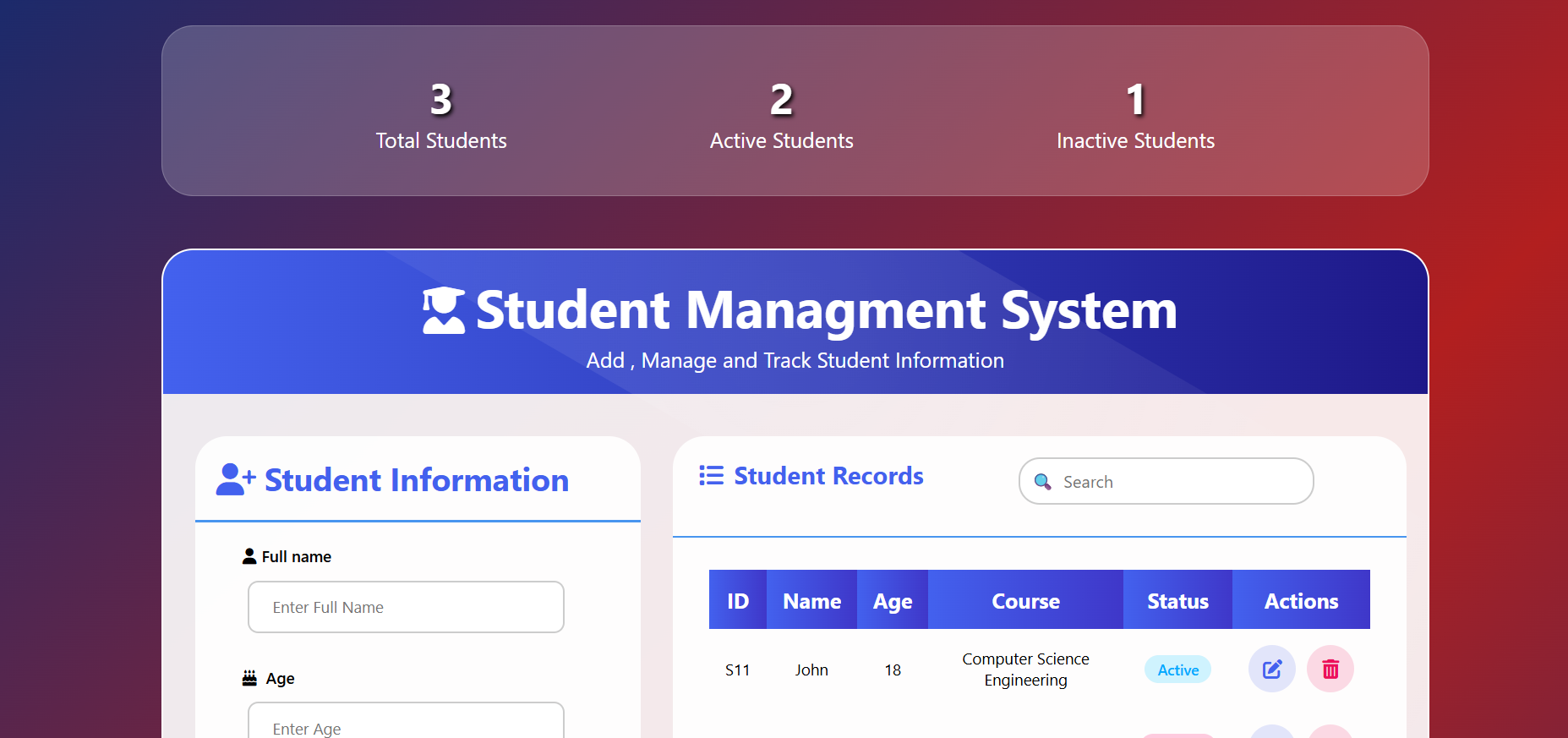Click the graduation cap header icon
The height and width of the screenshot is (738, 1568).
(444, 310)
